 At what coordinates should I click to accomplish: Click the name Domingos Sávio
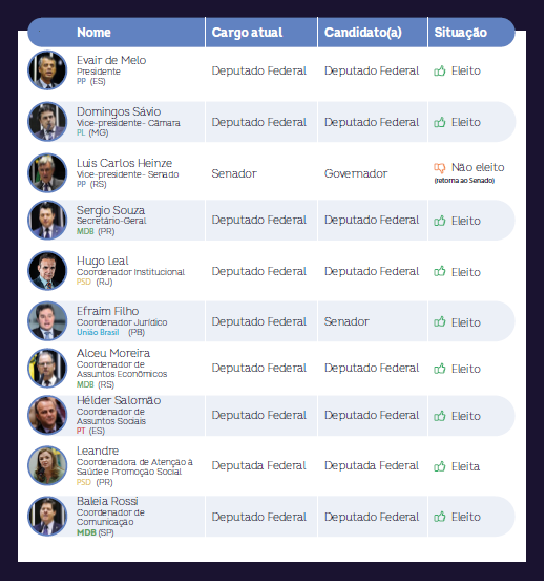[119, 112]
